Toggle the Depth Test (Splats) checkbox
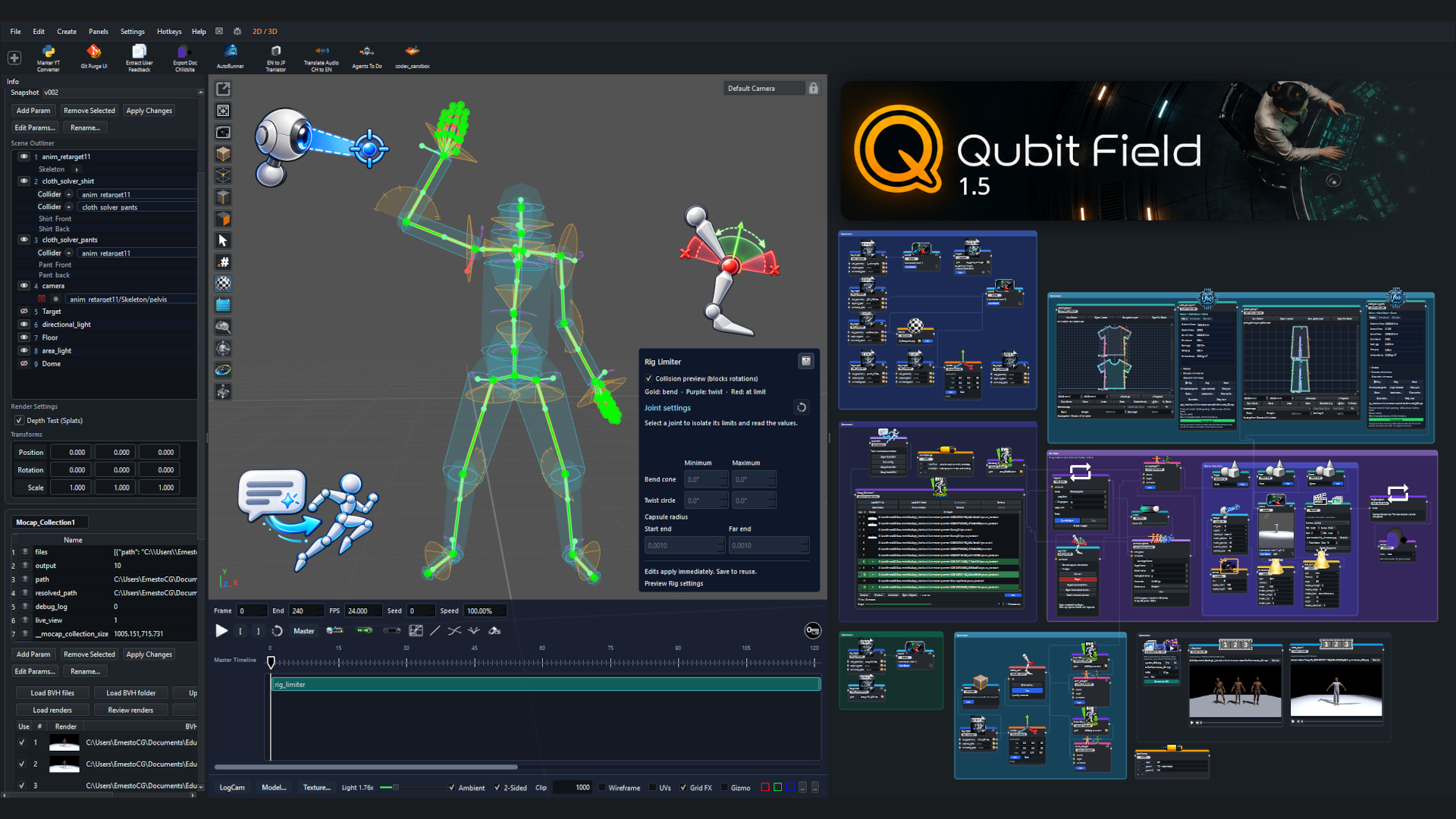 19,420
